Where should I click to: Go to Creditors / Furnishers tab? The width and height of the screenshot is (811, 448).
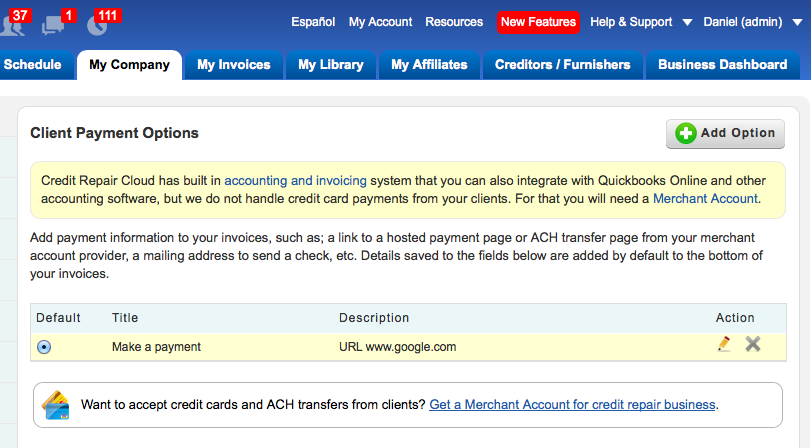563,65
